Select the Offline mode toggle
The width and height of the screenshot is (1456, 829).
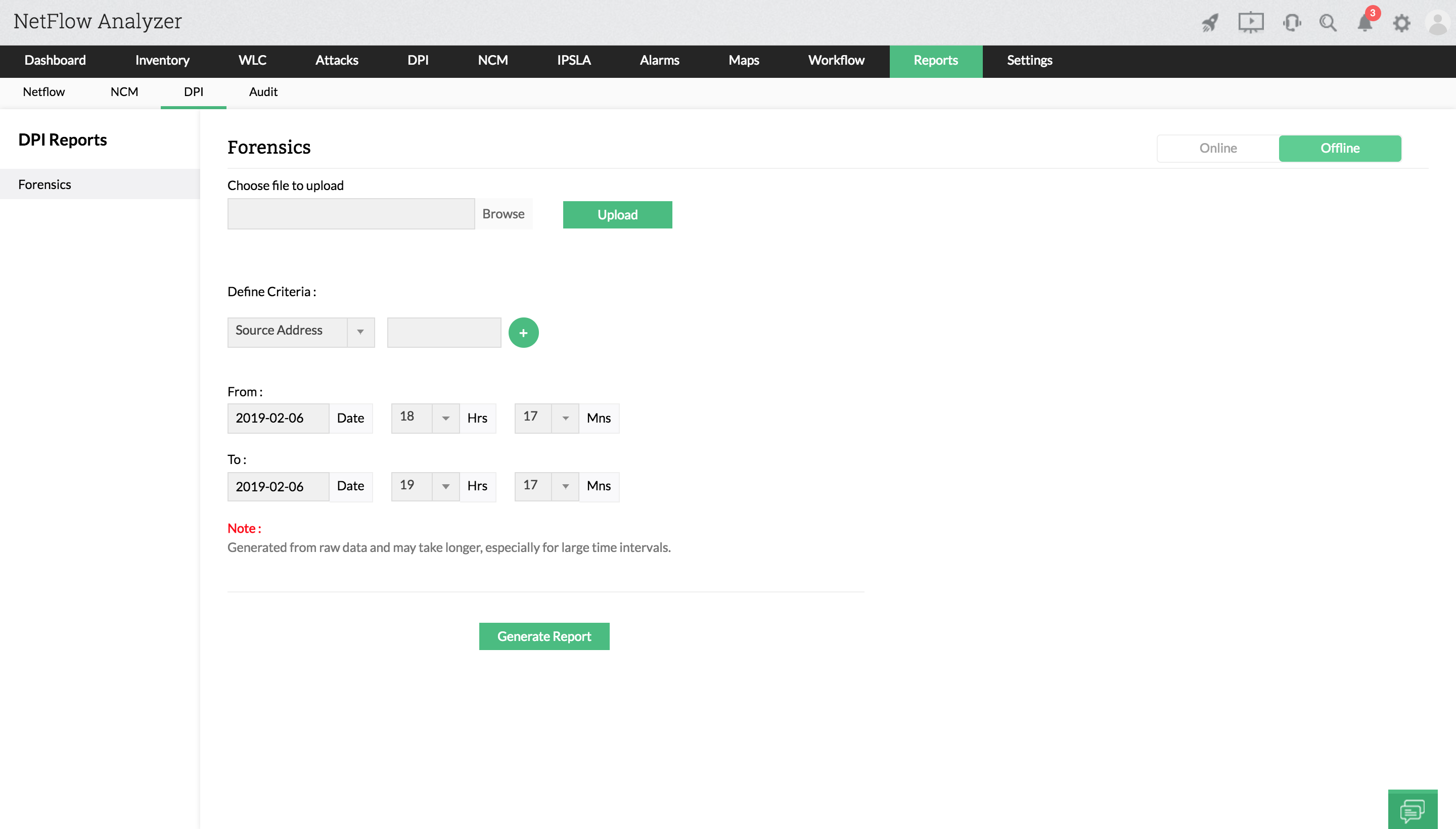[x=1340, y=148]
